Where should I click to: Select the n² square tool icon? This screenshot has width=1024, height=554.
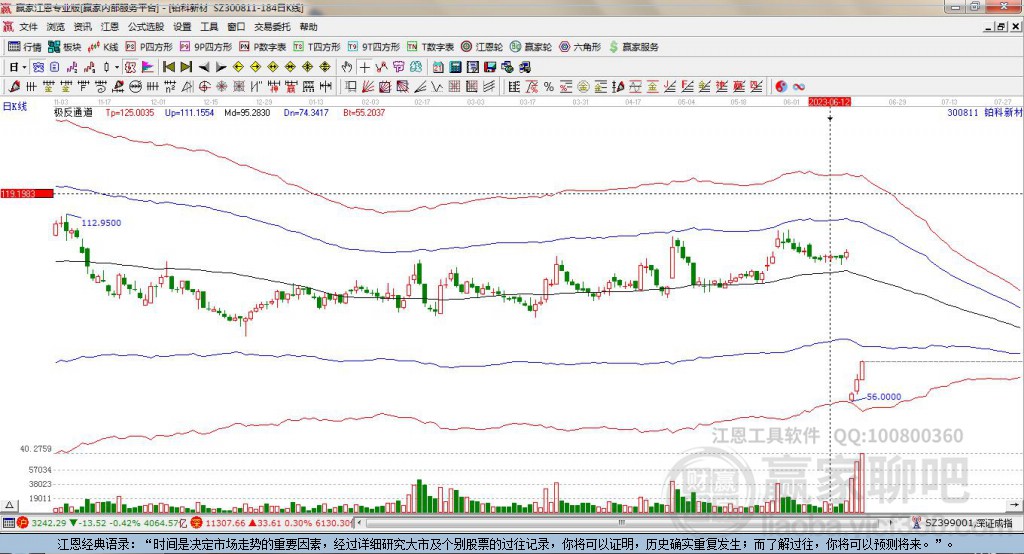click(170, 86)
